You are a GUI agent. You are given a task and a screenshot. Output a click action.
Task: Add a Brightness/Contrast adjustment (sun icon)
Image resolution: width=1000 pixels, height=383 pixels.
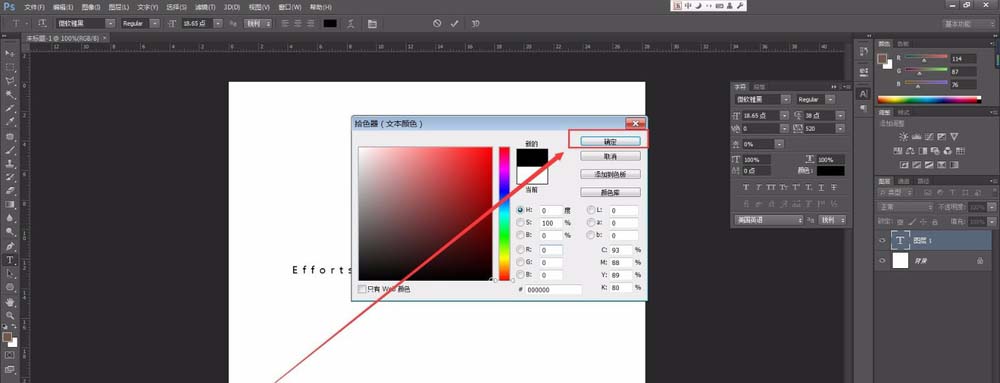pyautogui.click(x=904, y=136)
